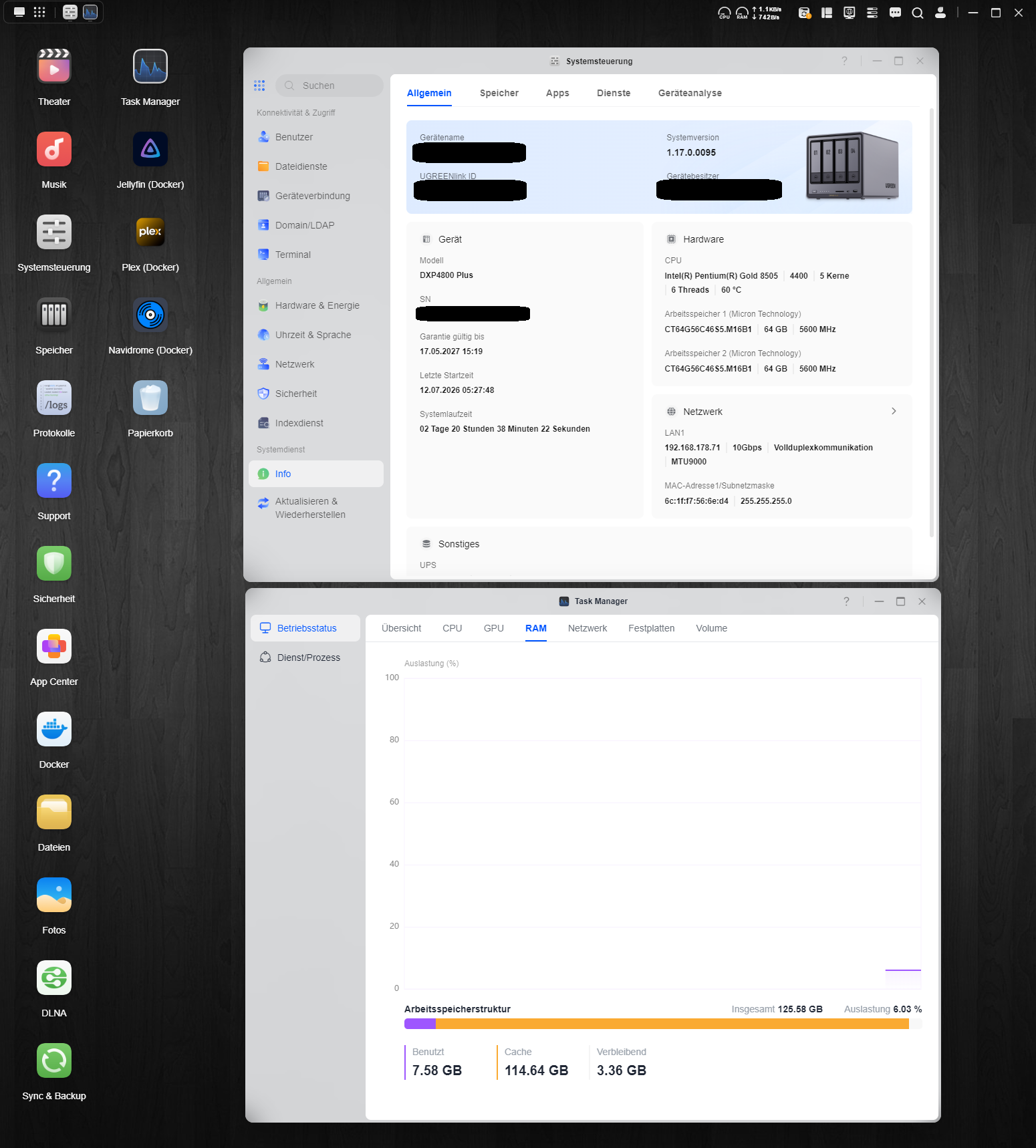The image size is (1036, 1148).
Task: Open the search icon in the top bar
Action: coord(918,13)
